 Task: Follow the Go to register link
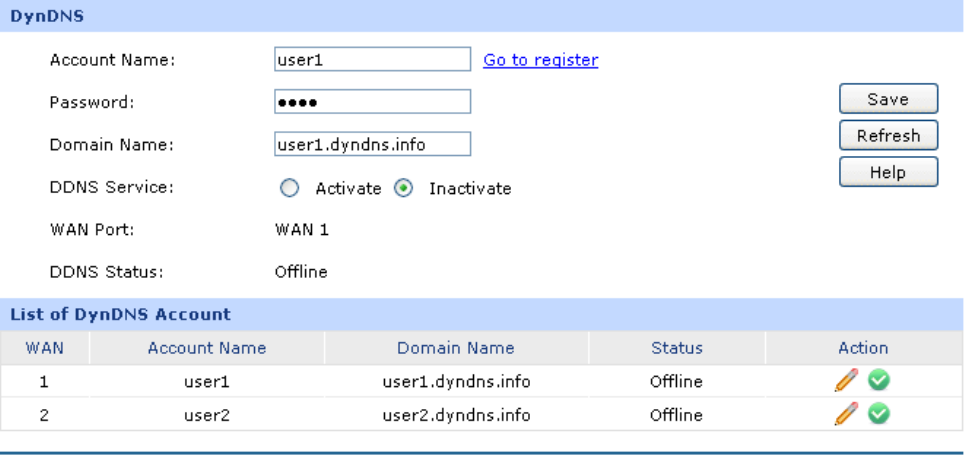click(540, 60)
